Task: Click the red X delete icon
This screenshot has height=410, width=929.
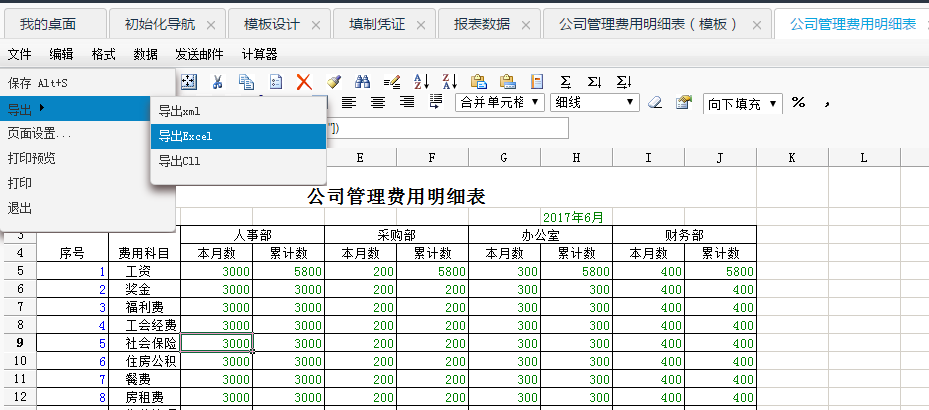Action: pos(304,82)
